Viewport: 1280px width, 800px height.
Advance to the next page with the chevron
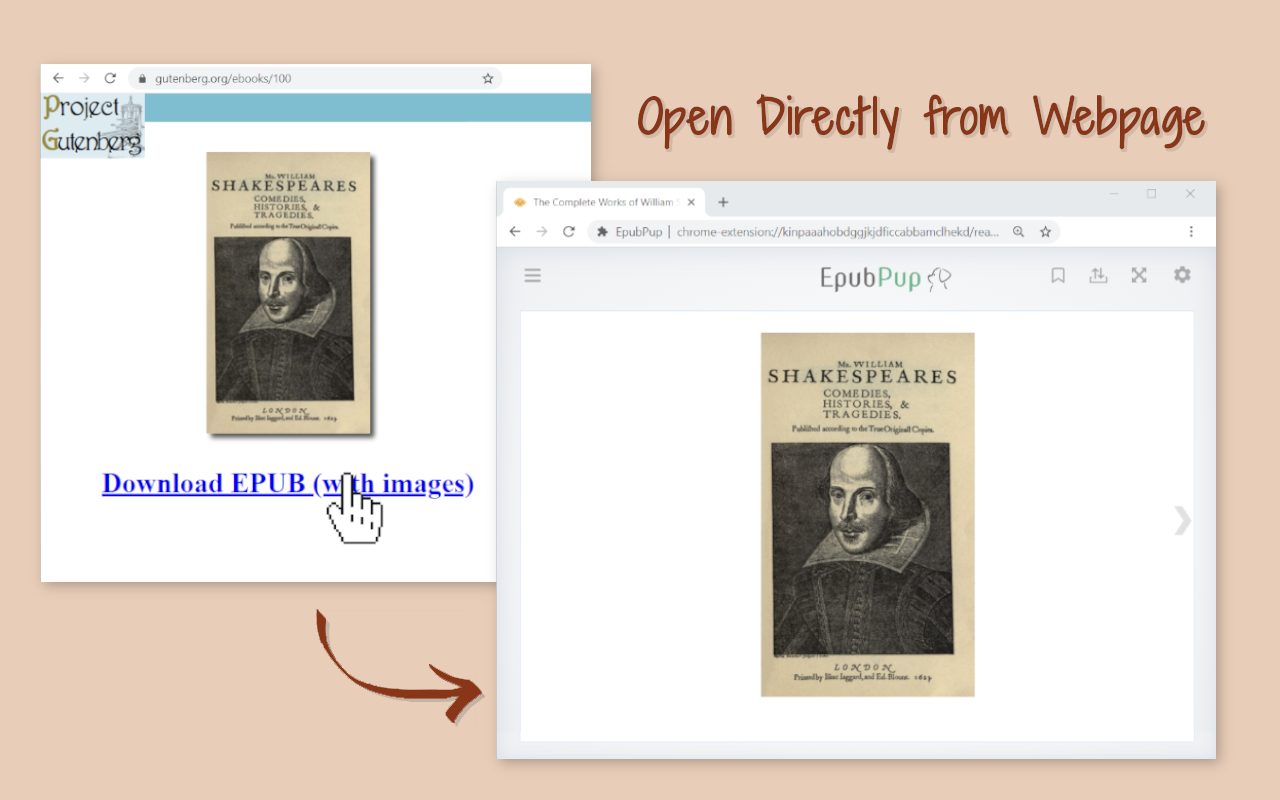tap(1182, 520)
